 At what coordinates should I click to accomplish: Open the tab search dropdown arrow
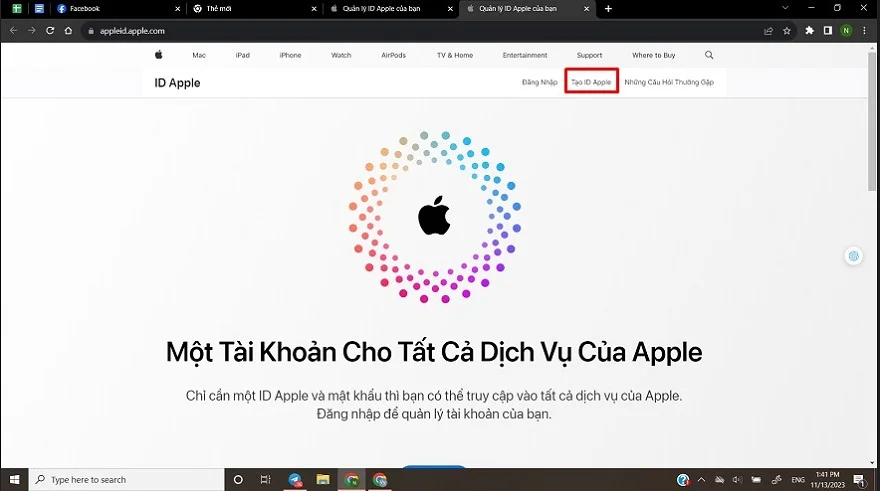click(x=785, y=8)
